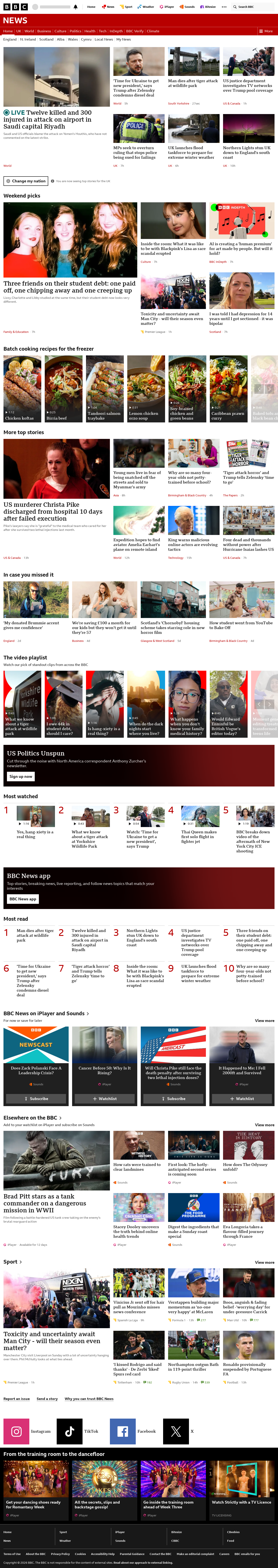Image resolution: width=278 pixels, height=1568 pixels.
Task: Click the Change my nation button
Action: [x=26, y=181]
